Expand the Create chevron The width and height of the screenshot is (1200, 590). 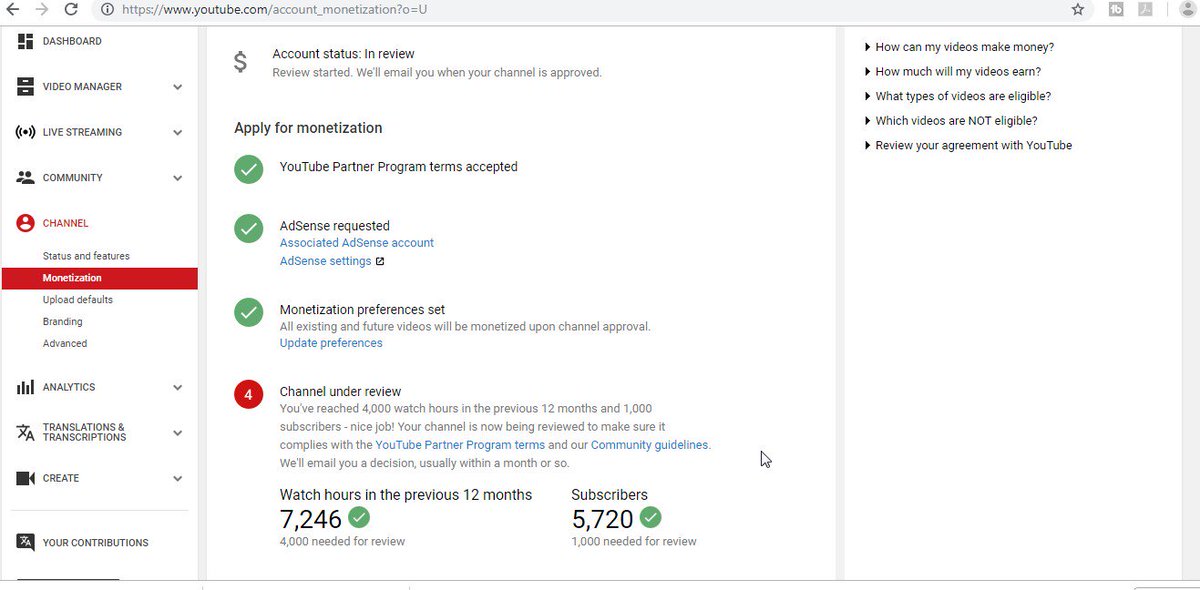177,478
